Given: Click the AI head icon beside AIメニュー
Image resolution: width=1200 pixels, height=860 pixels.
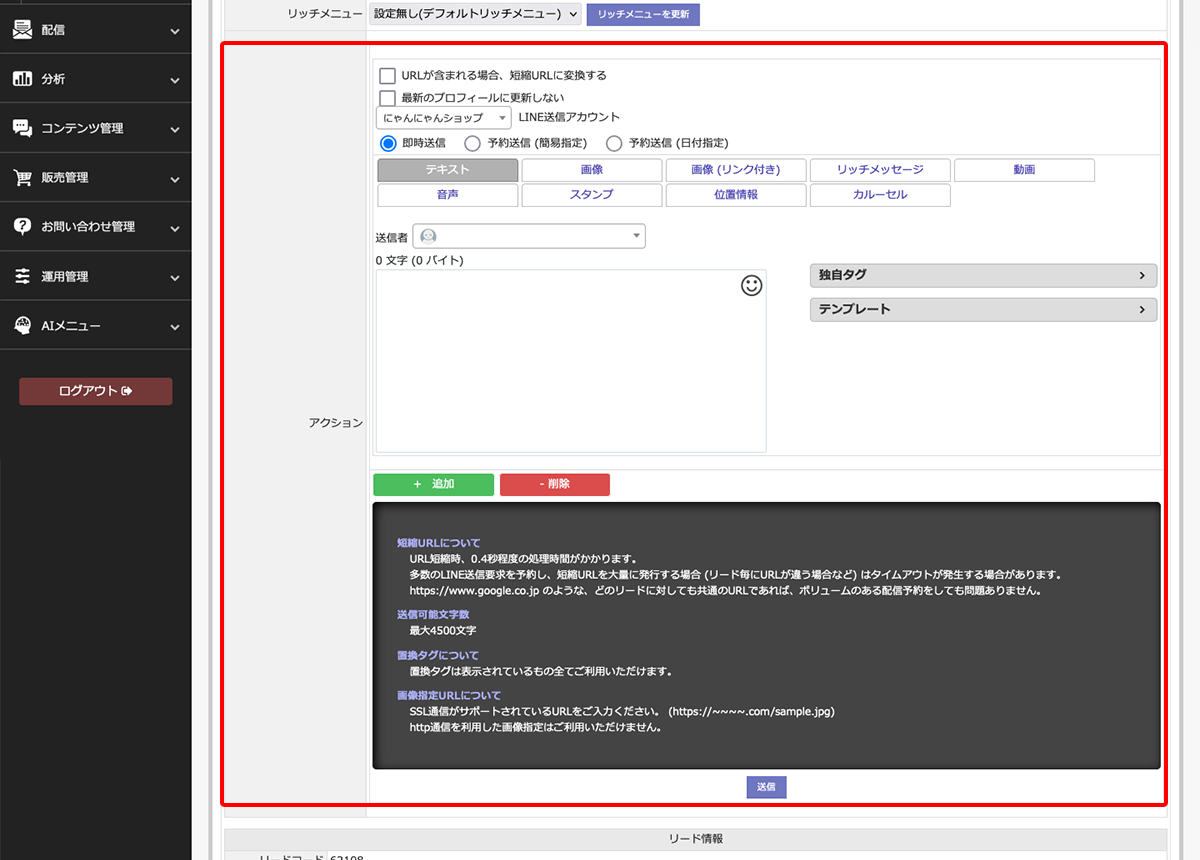Looking at the screenshot, I should [x=22, y=326].
